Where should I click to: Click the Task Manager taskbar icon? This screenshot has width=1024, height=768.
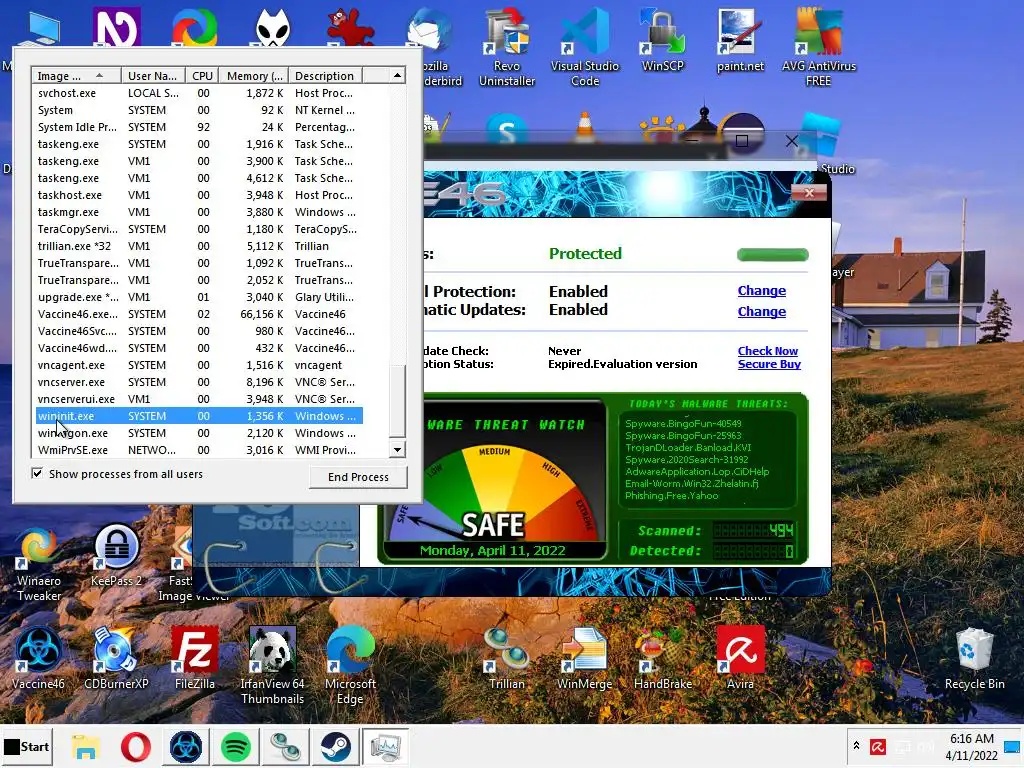(385, 747)
